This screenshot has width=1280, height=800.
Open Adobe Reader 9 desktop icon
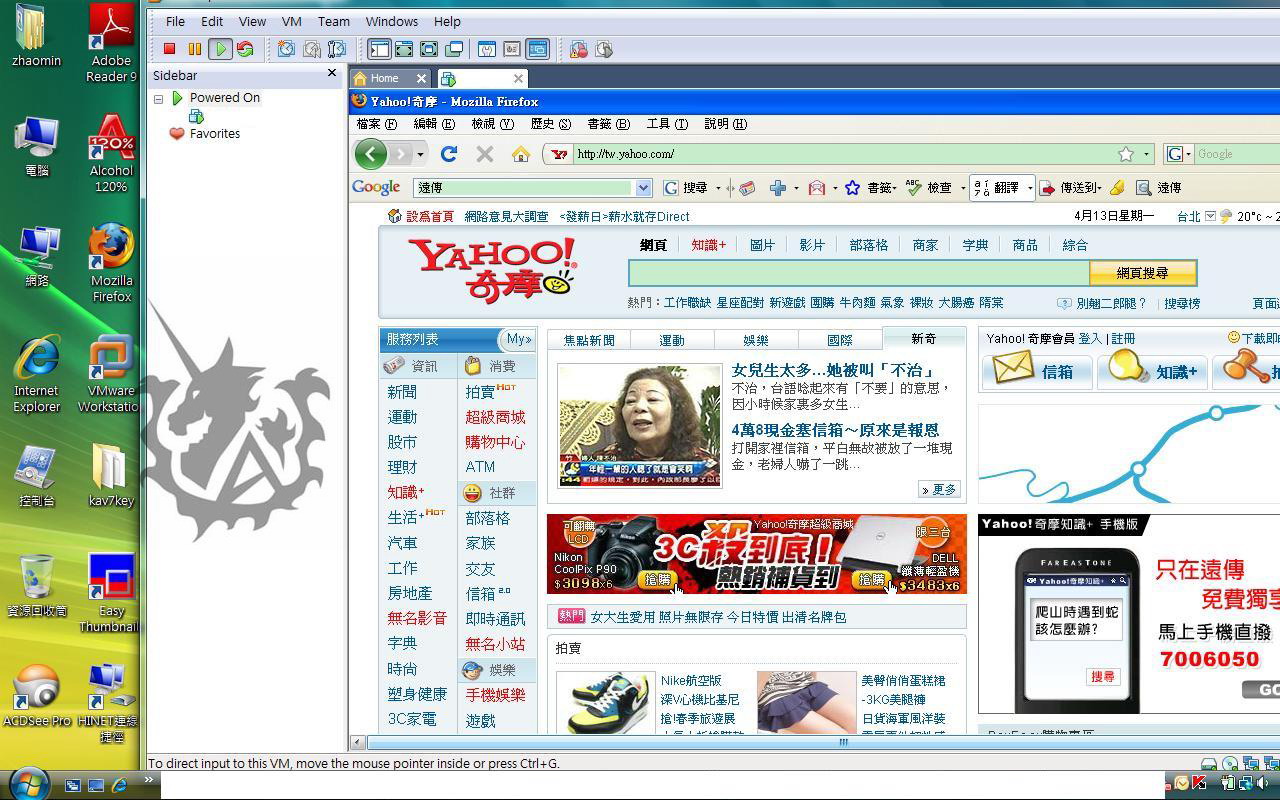tap(111, 42)
